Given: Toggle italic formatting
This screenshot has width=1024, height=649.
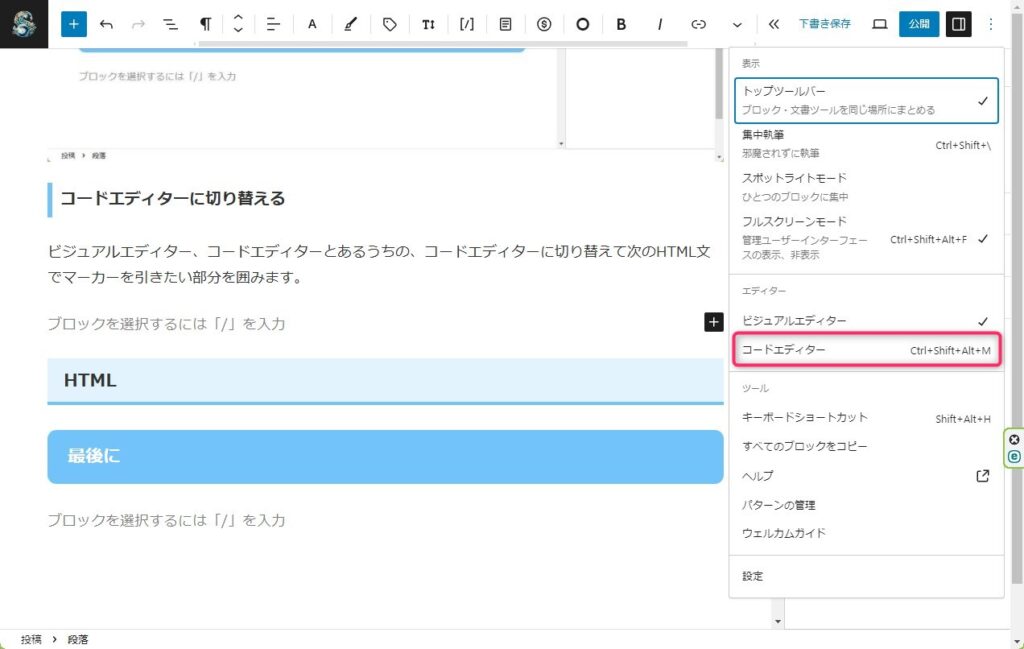Looking at the screenshot, I should (x=660, y=24).
